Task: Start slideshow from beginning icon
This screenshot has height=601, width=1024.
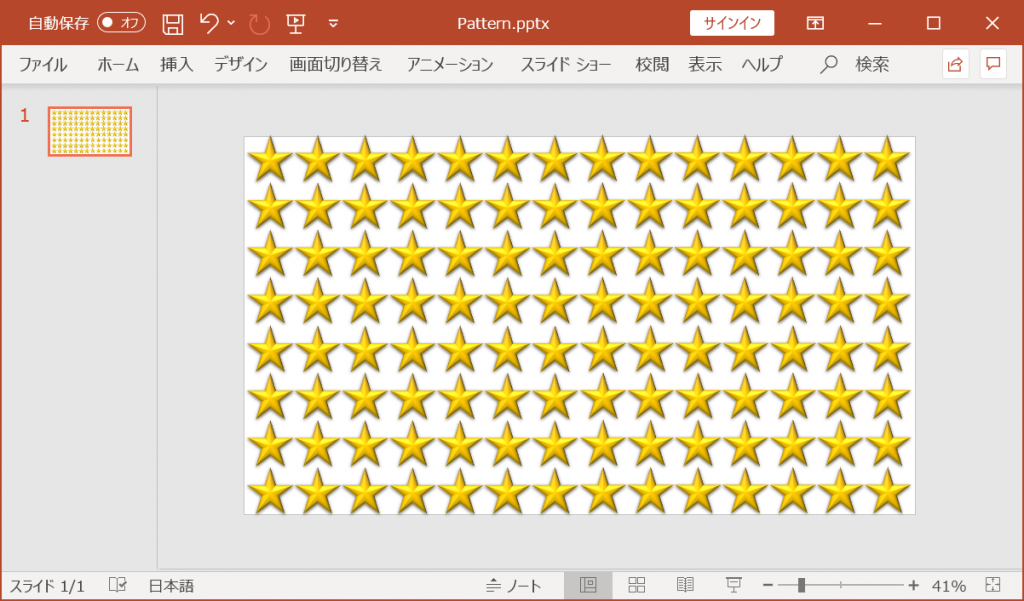Action: tap(296, 24)
